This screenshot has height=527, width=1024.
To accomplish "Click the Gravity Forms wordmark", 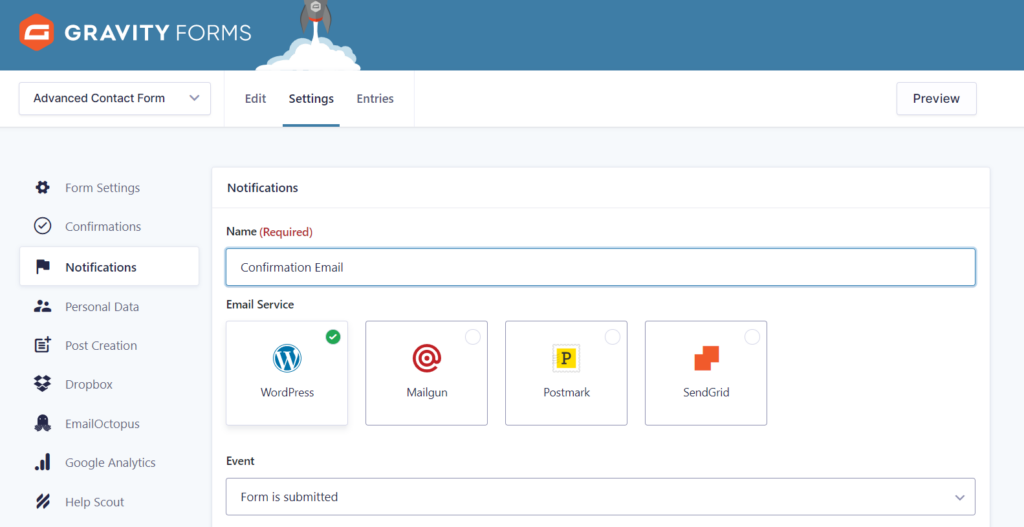I will coord(157,33).
